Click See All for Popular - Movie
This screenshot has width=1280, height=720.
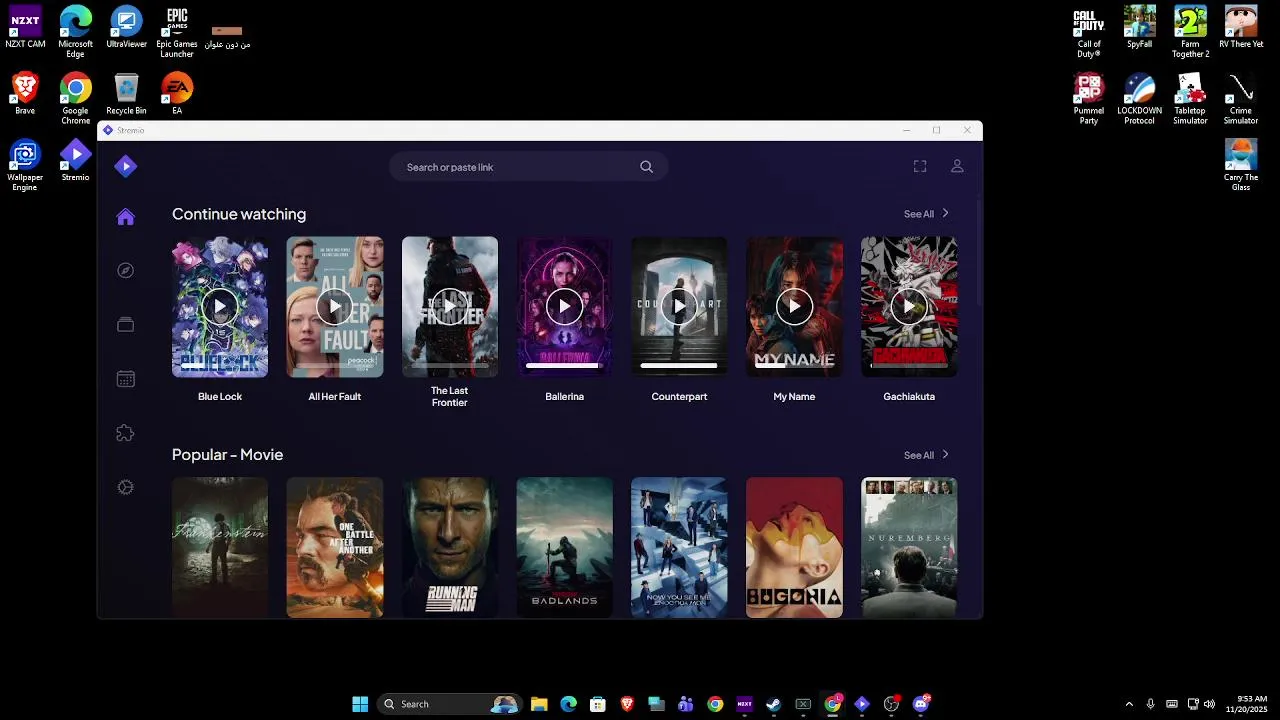coord(926,455)
